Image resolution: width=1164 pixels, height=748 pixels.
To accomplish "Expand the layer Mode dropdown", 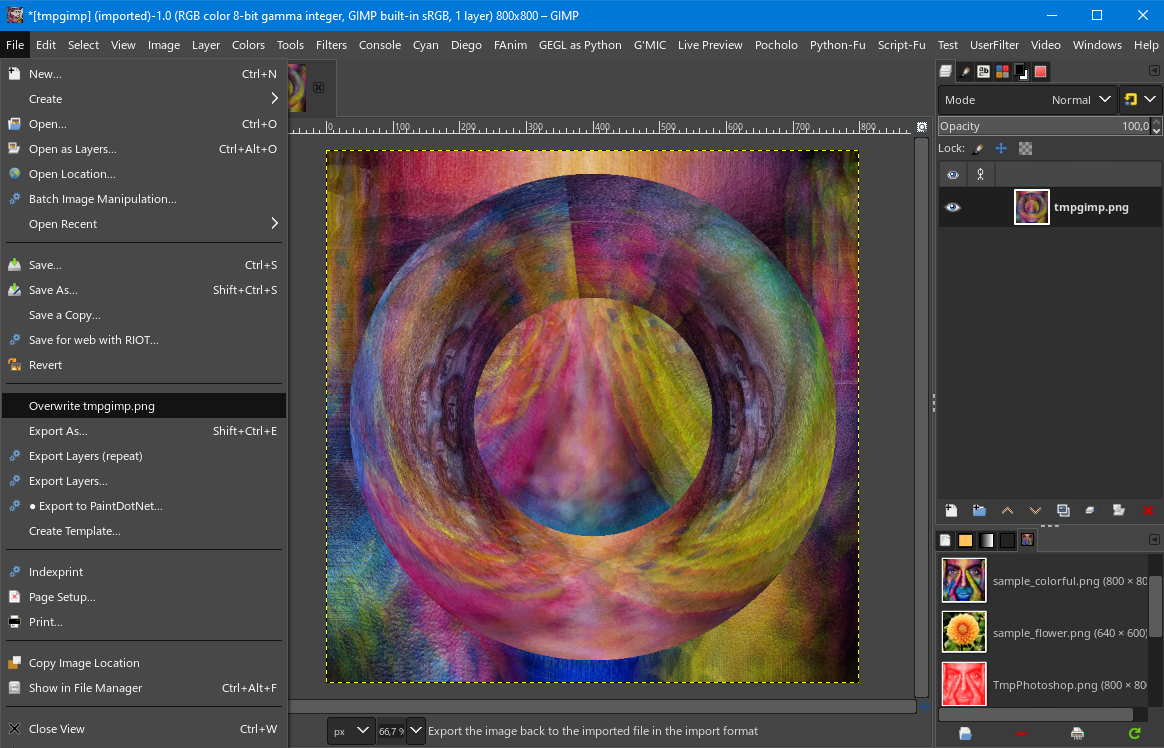I will coord(1027,99).
